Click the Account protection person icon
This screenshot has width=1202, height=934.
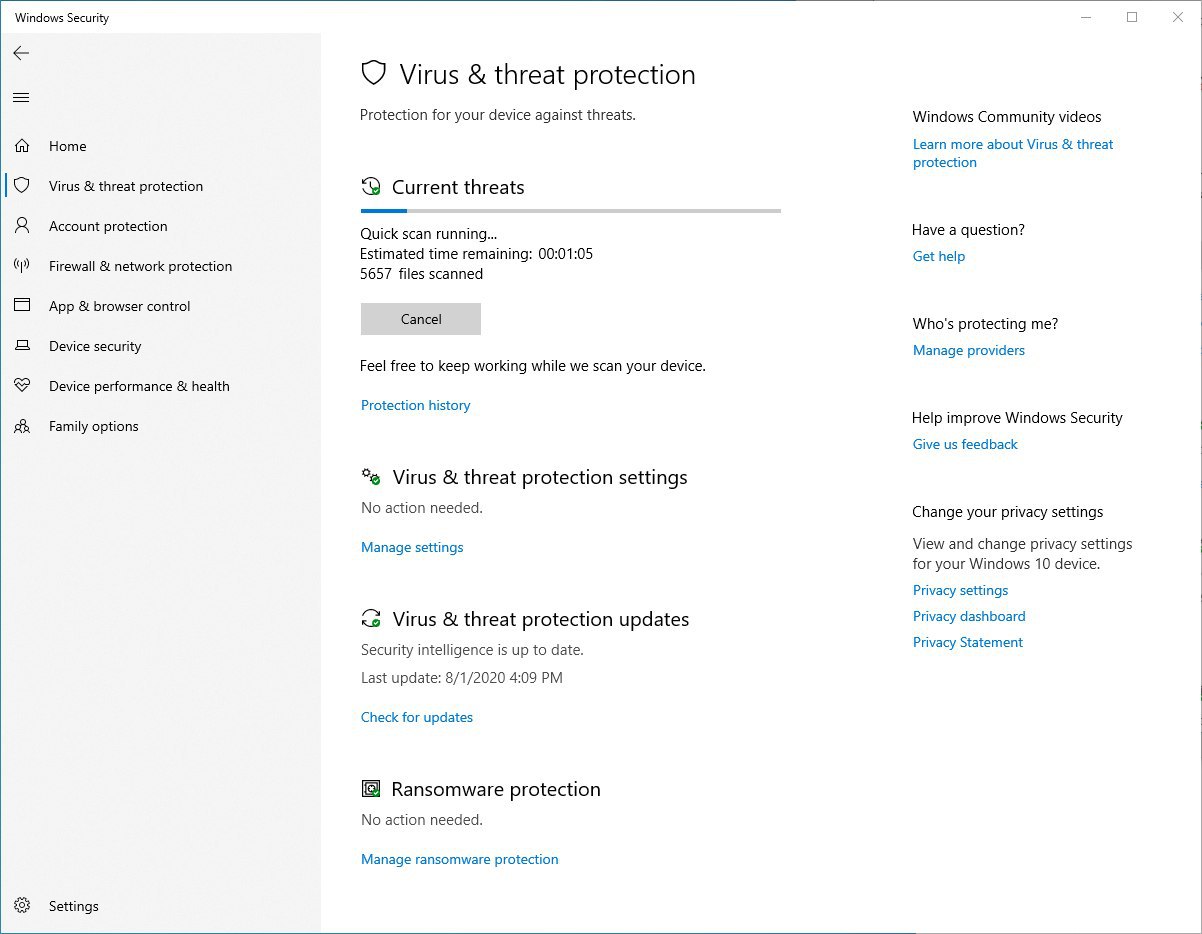click(x=22, y=226)
